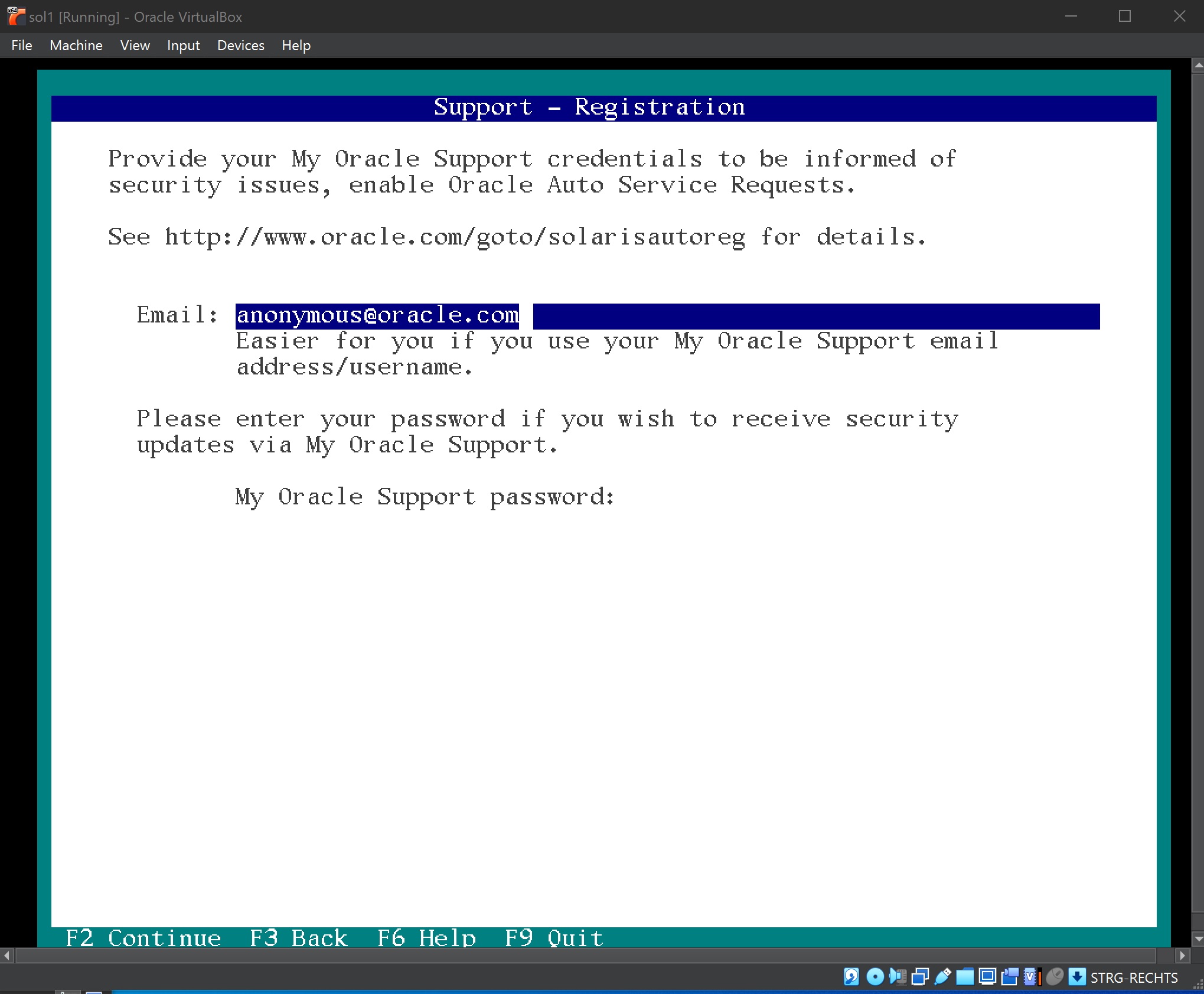Click the mouse integration status icon
The height and width of the screenshot is (994, 1204).
(x=1056, y=977)
